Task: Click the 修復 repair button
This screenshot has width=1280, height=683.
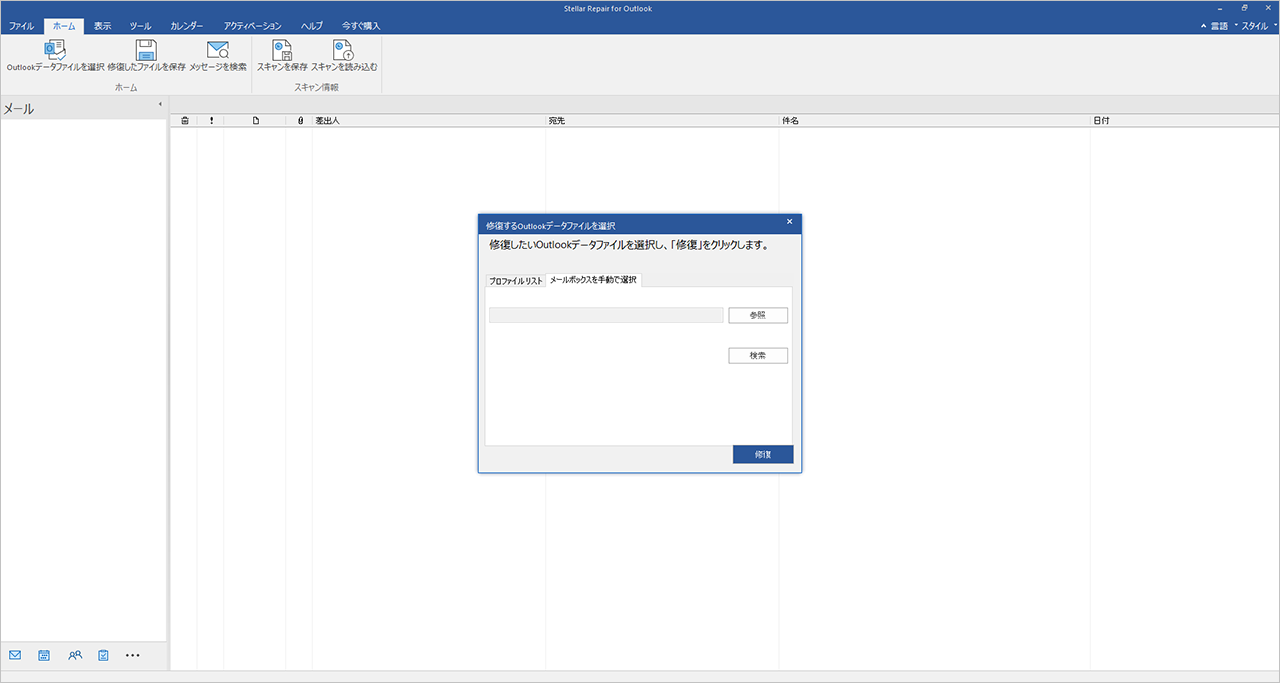Action: tap(763, 454)
